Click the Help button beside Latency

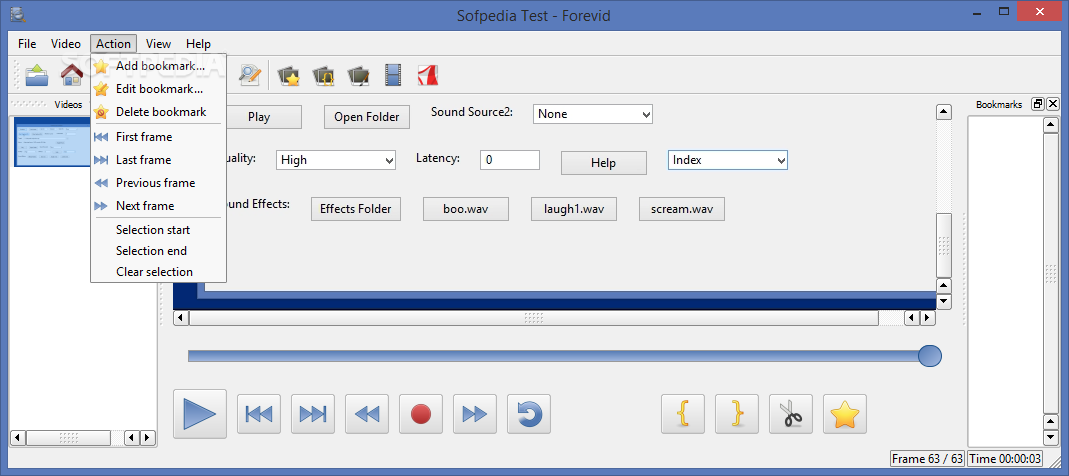point(603,163)
